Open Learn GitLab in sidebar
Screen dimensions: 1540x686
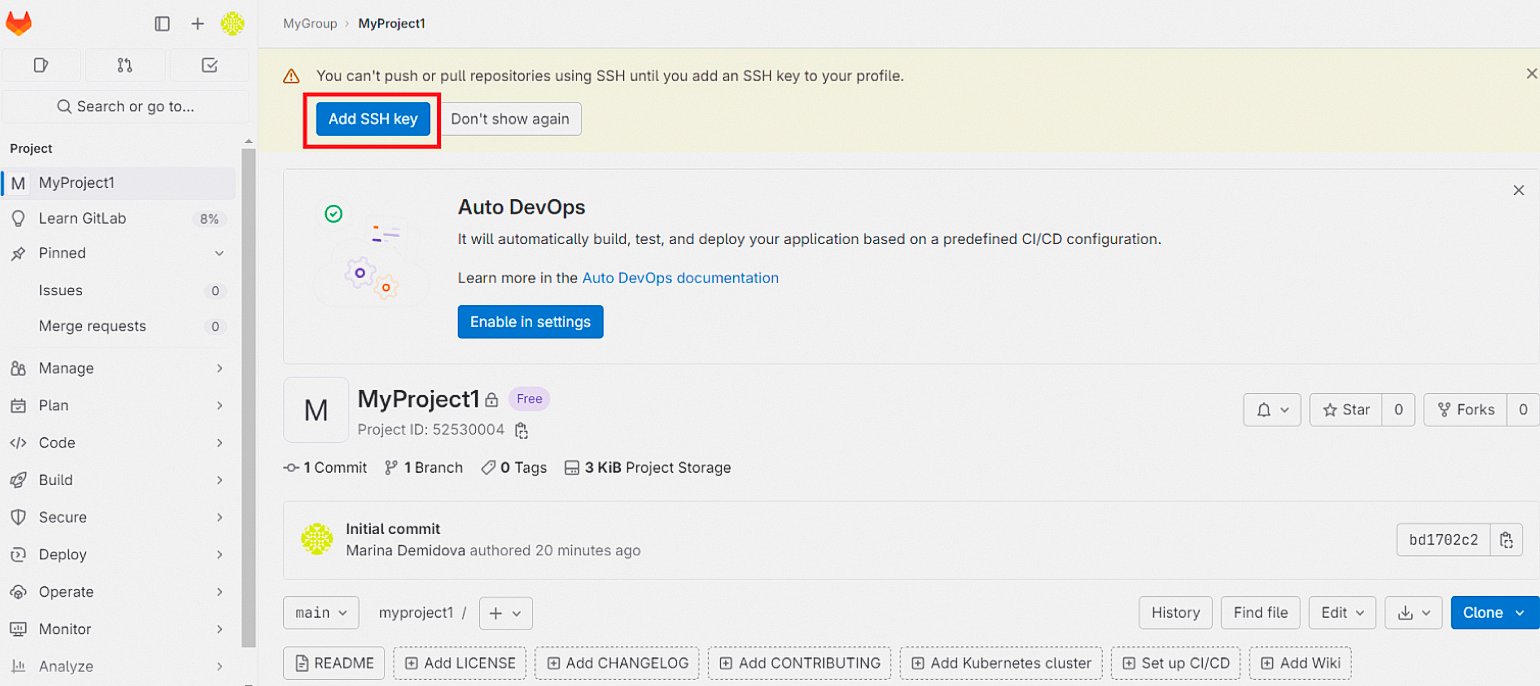pyautogui.click(x=120, y=218)
